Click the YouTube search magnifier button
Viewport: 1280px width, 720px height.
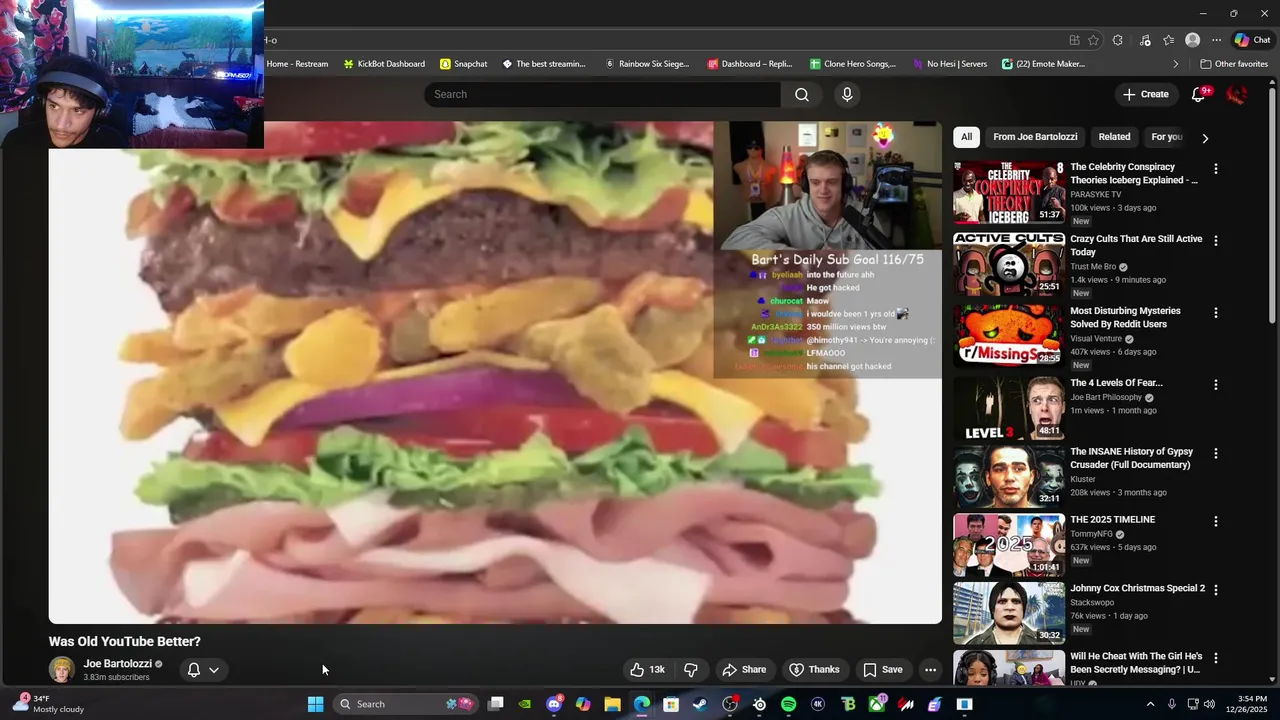pos(802,94)
